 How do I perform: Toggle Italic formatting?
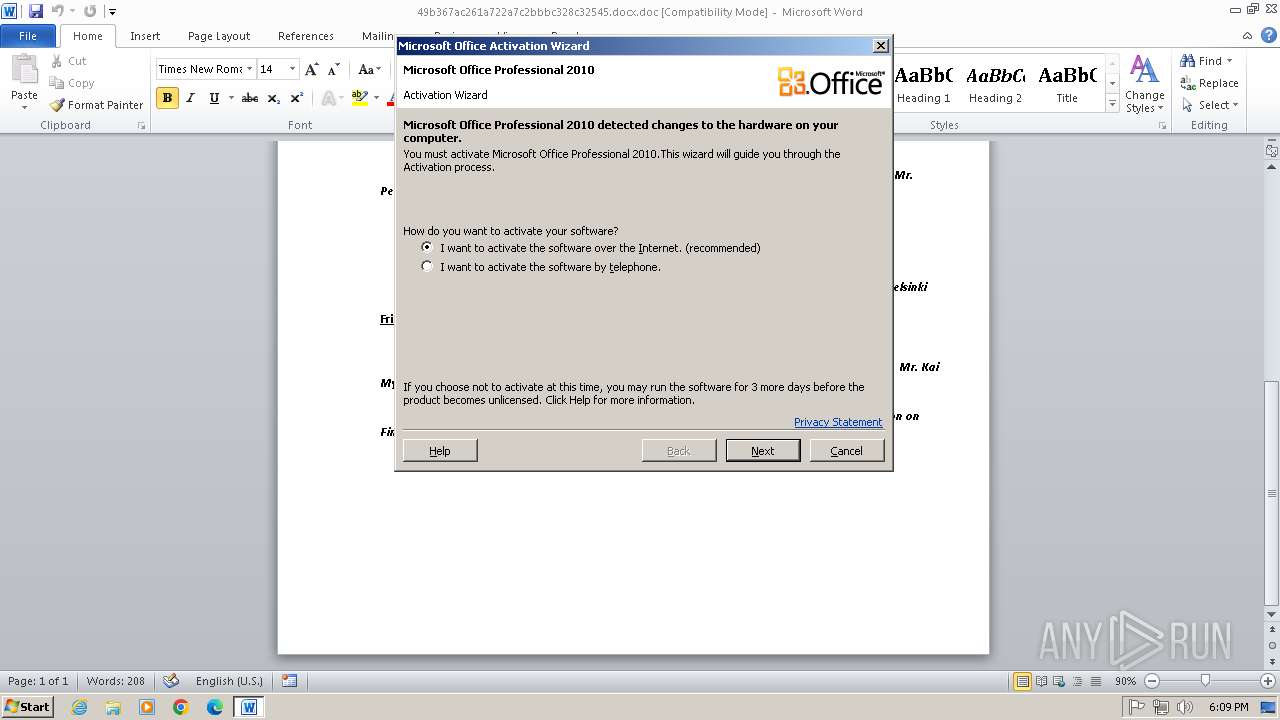click(190, 98)
